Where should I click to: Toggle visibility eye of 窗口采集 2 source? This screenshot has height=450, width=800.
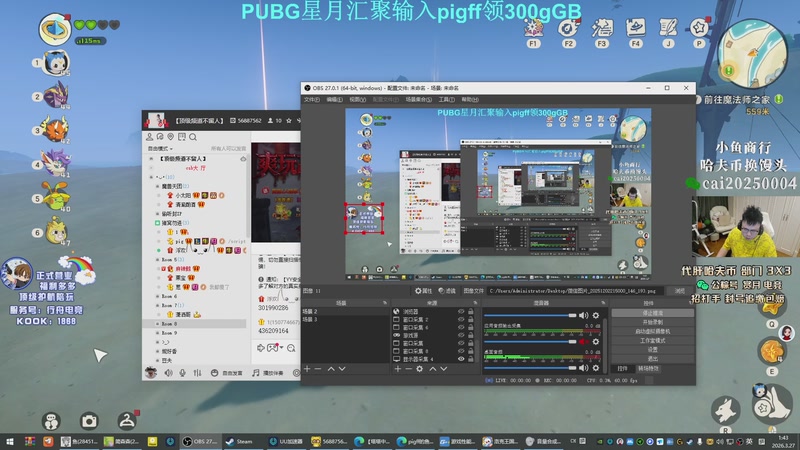(x=461, y=319)
